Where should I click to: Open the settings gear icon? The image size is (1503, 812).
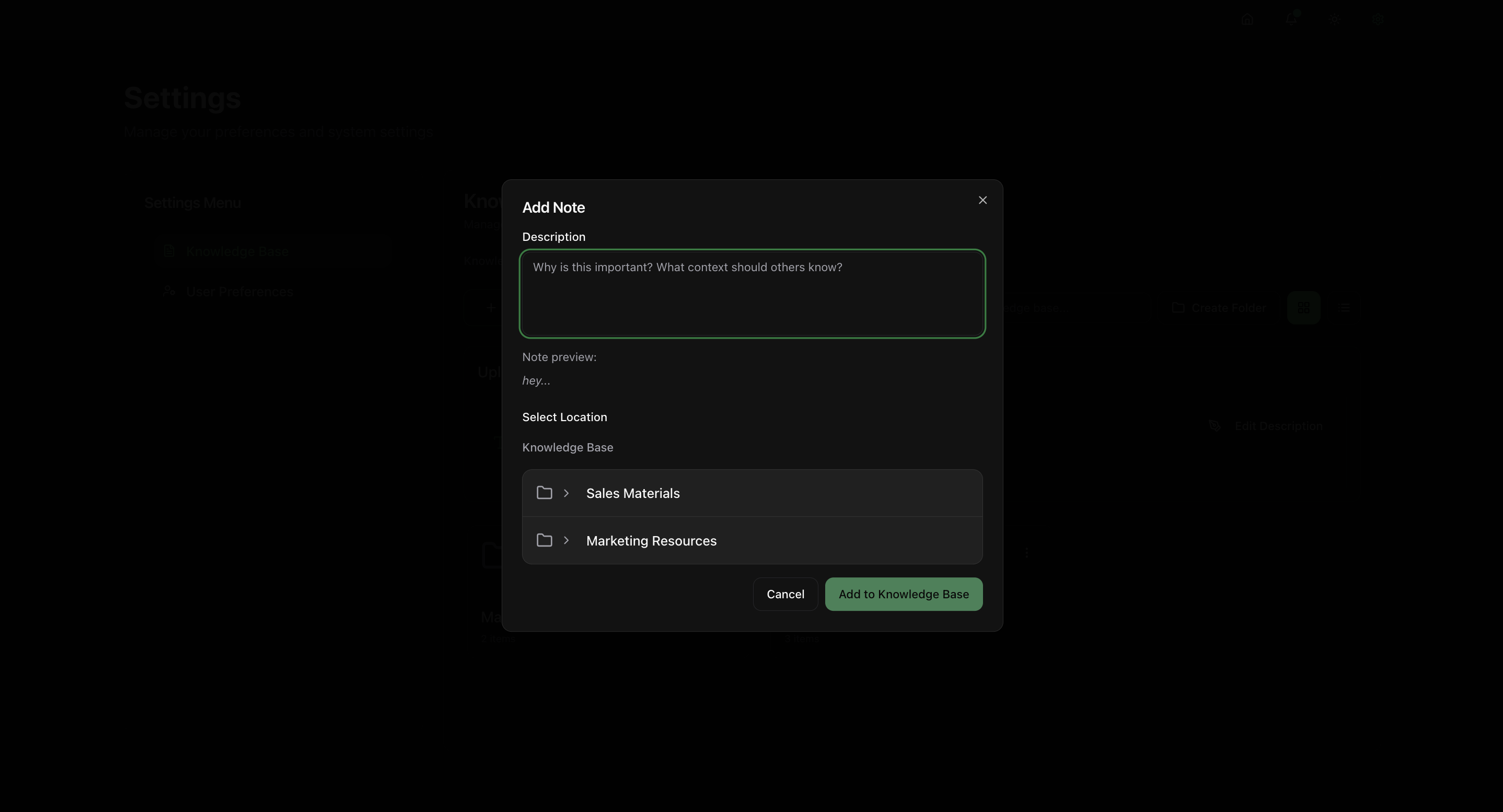1378,19
